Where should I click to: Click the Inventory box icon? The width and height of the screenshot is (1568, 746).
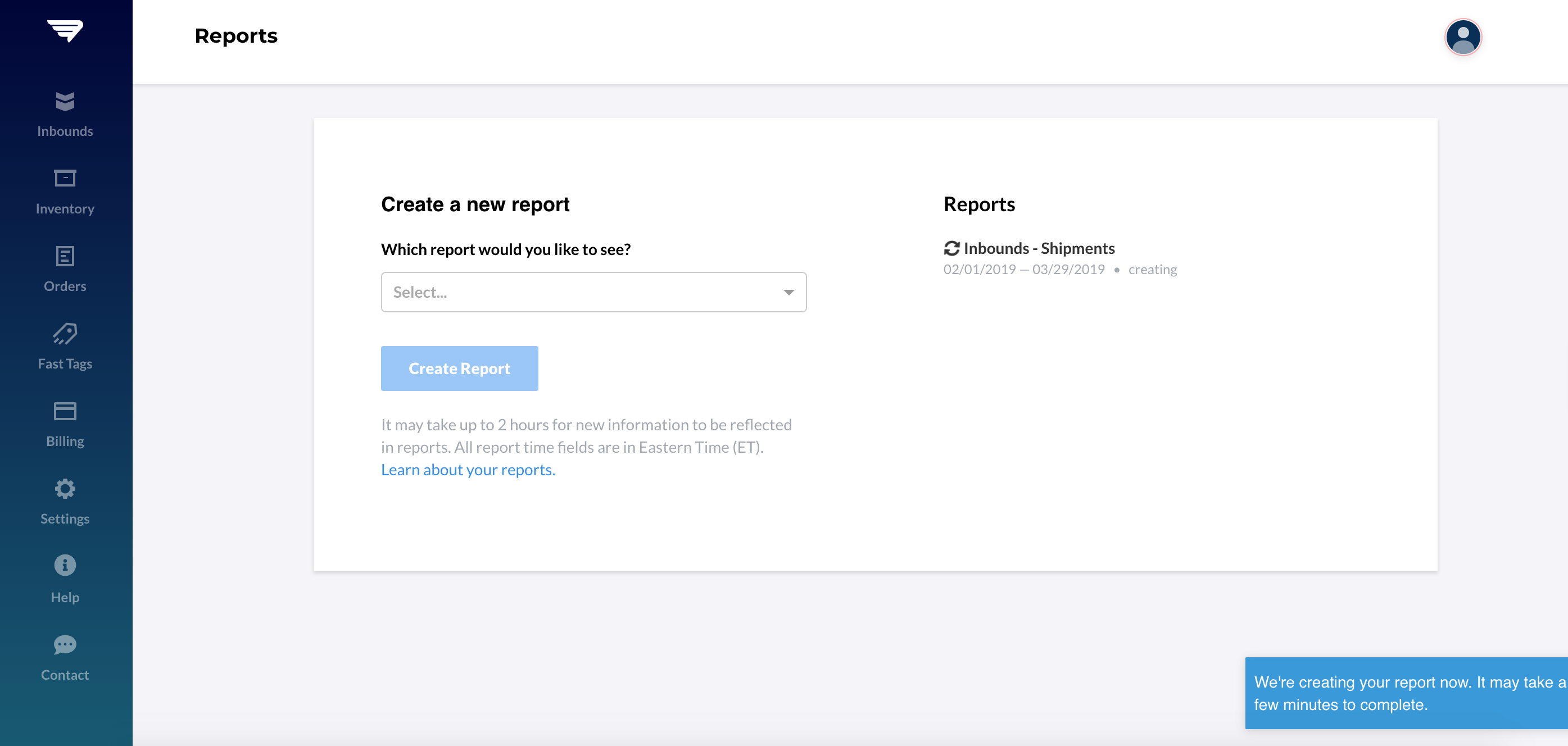coord(65,178)
